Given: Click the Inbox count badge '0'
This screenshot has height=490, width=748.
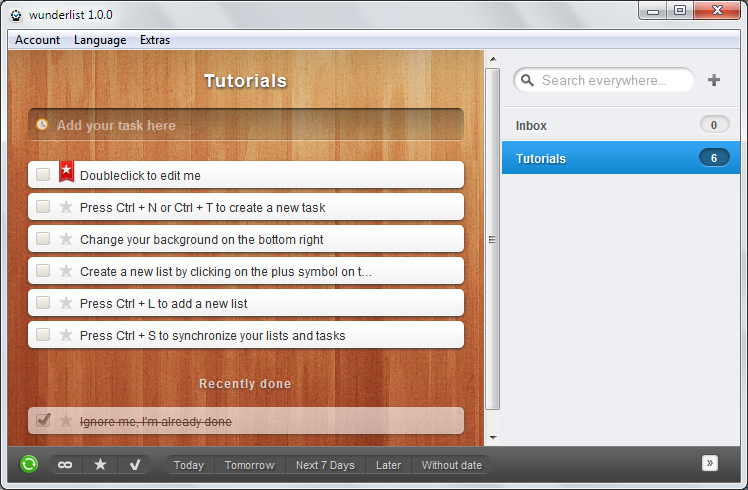Looking at the screenshot, I should [714, 125].
